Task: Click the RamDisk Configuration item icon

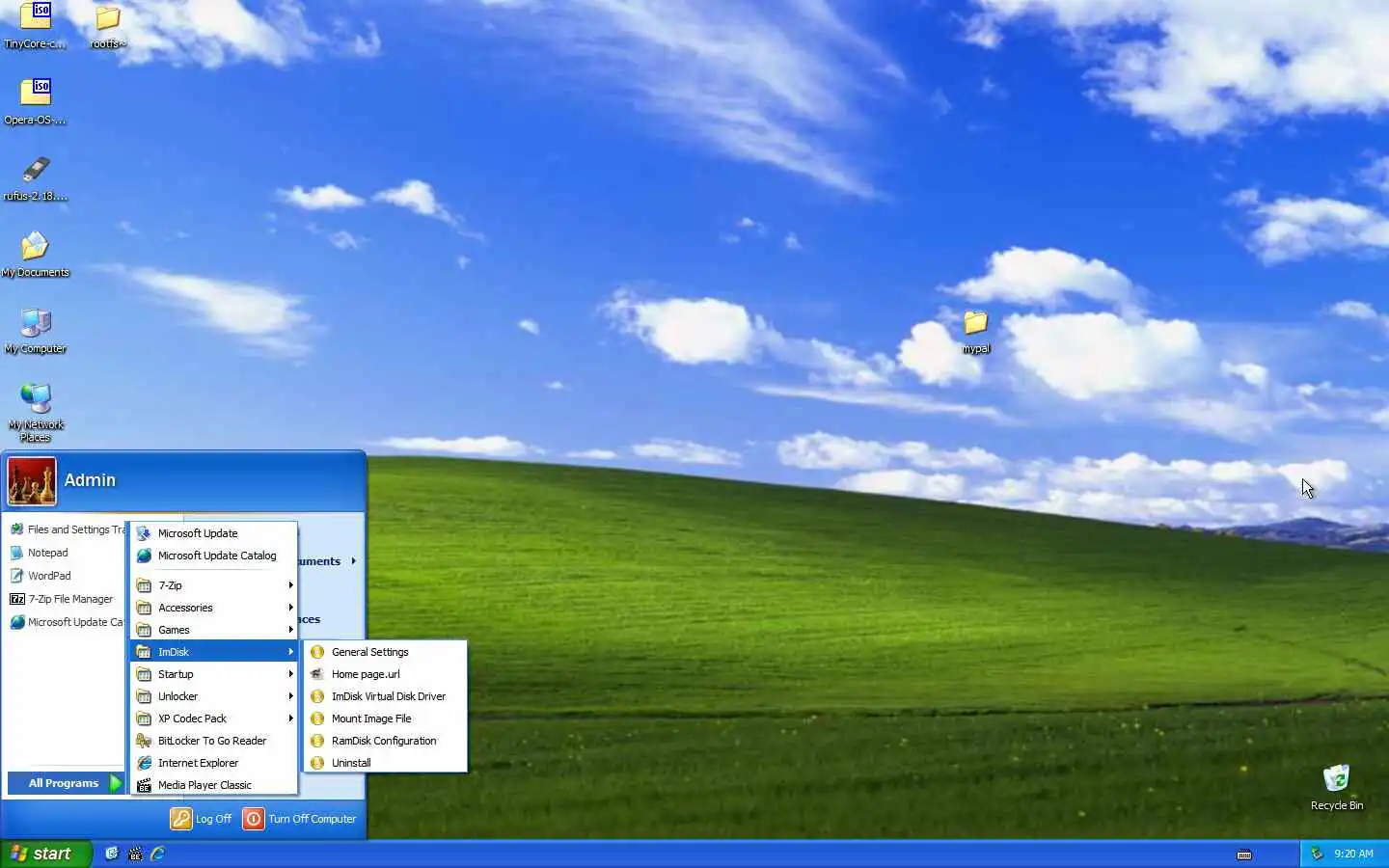Action: pos(317,741)
